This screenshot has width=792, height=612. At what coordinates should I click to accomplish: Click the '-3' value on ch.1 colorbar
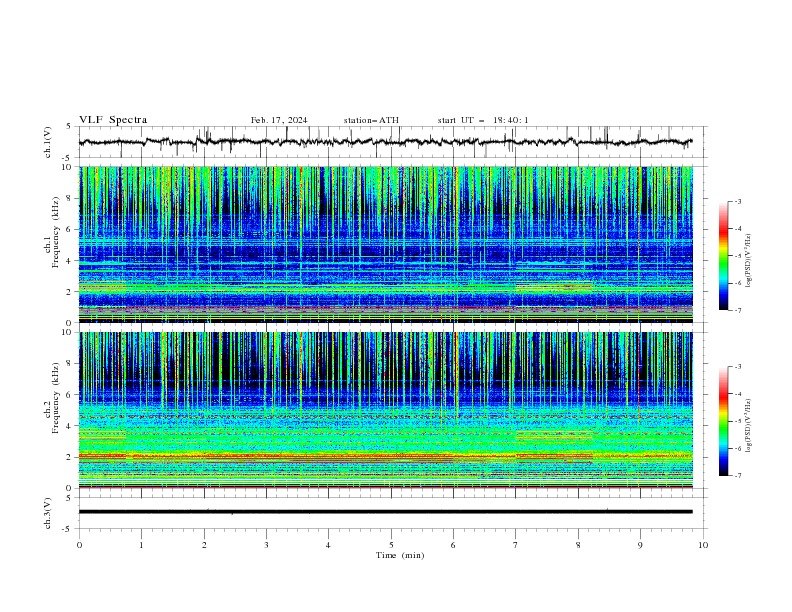(x=737, y=201)
